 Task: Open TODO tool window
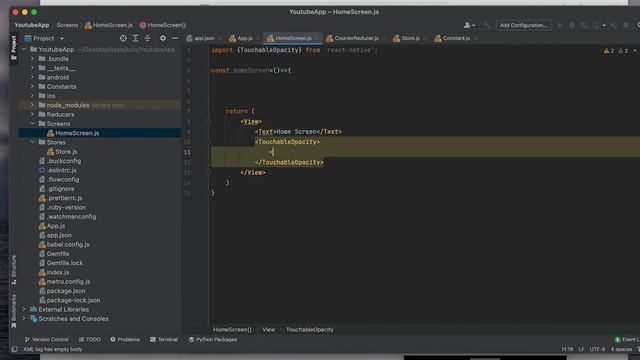pyautogui.click(x=89, y=340)
